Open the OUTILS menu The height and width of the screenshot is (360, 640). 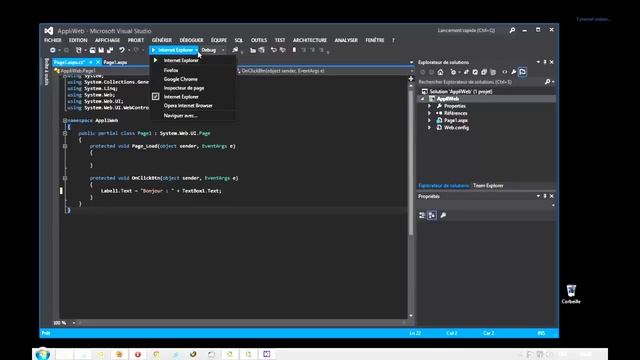pyautogui.click(x=259, y=40)
